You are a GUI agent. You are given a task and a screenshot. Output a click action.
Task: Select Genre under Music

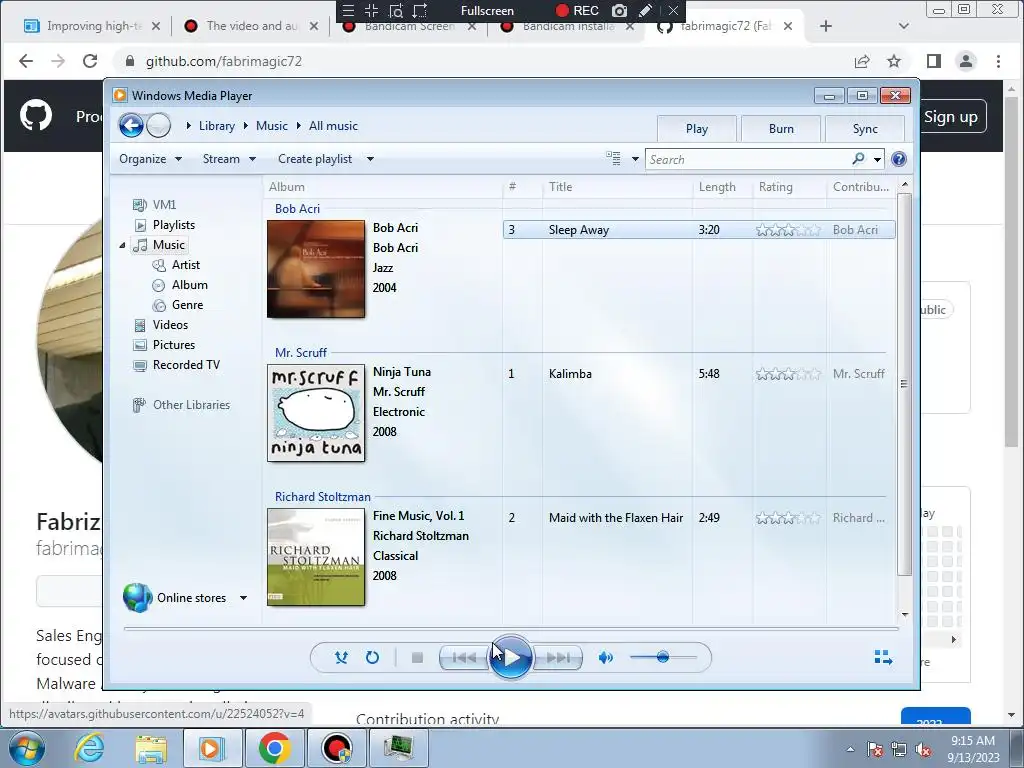(187, 305)
